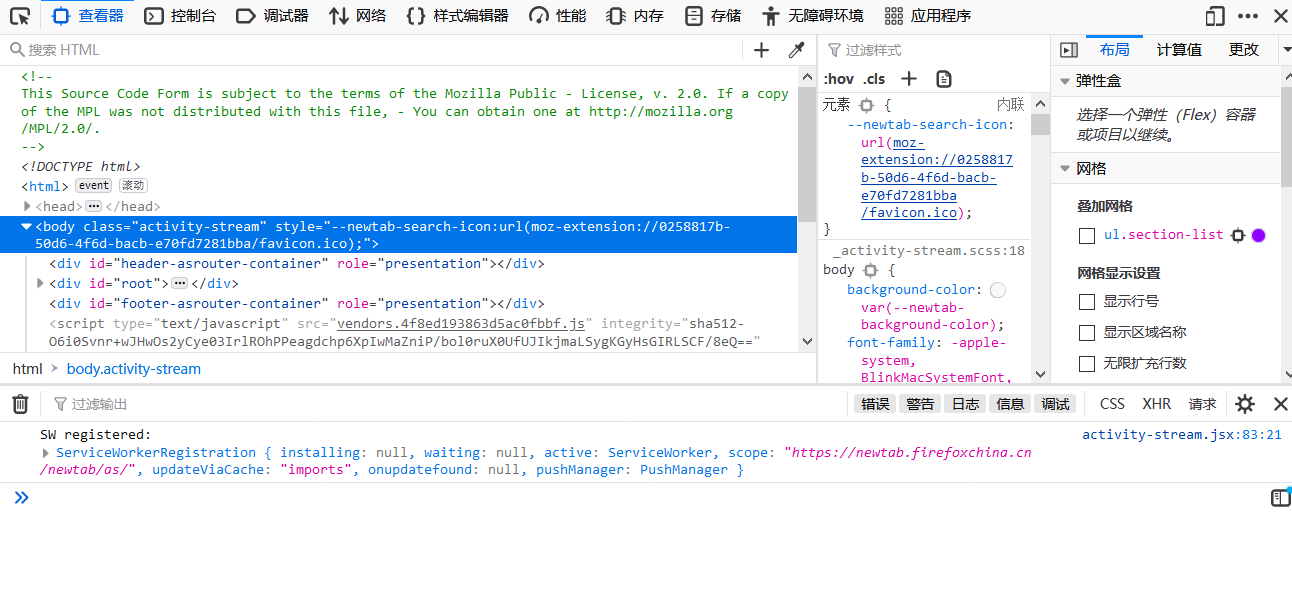Open the DevTools three-dot options menu
Screen dimensions: 1292x615
[1248, 16]
